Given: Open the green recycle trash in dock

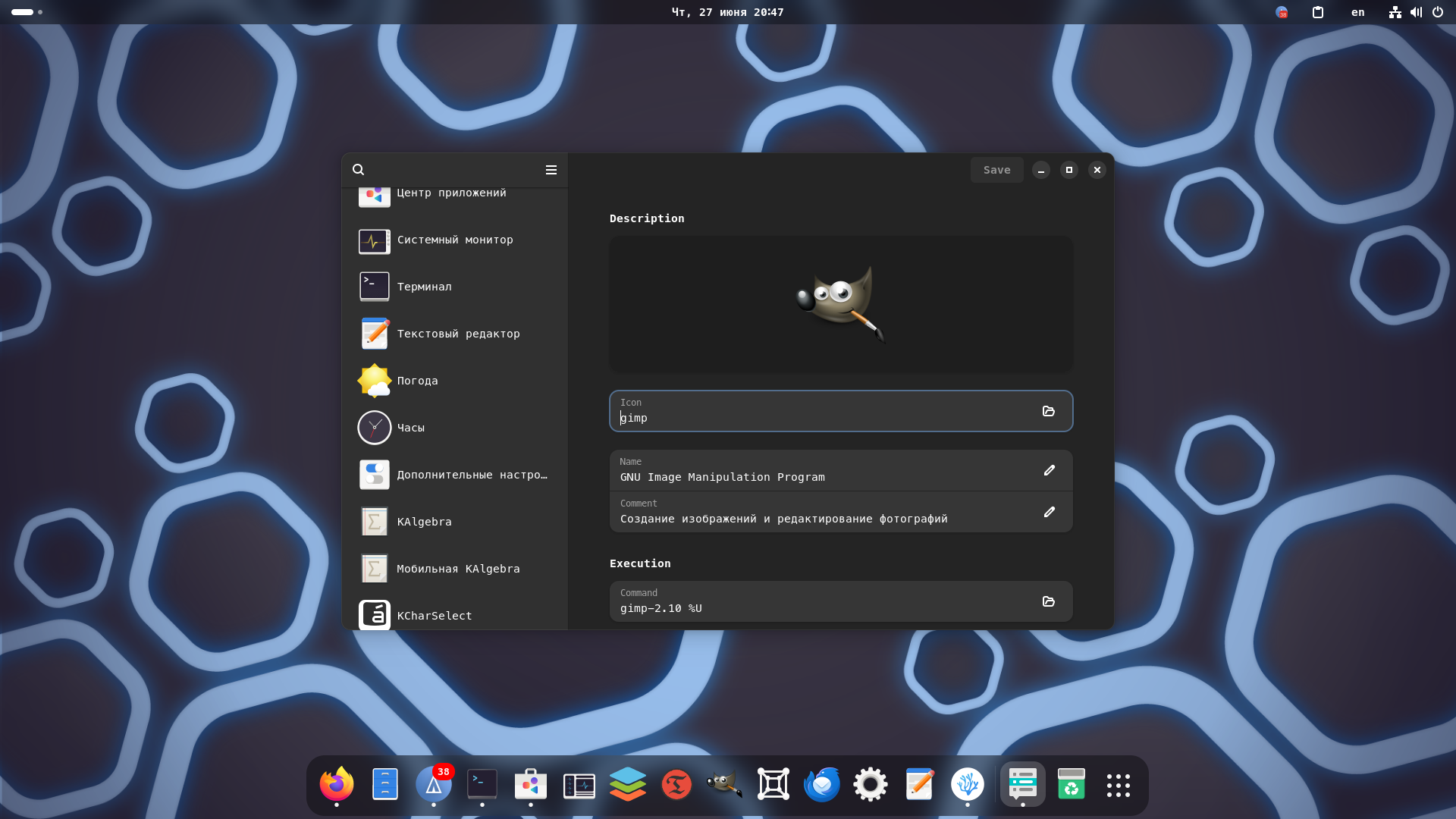Looking at the screenshot, I should [x=1071, y=785].
